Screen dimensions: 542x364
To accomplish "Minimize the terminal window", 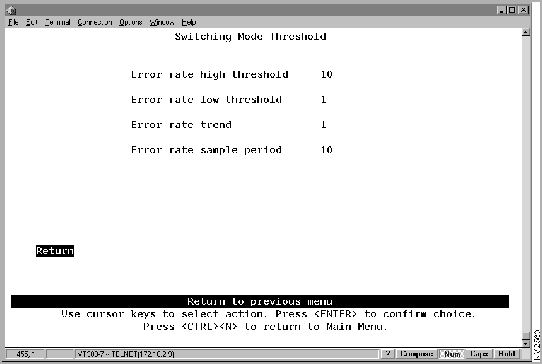I will (x=502, y=10).
